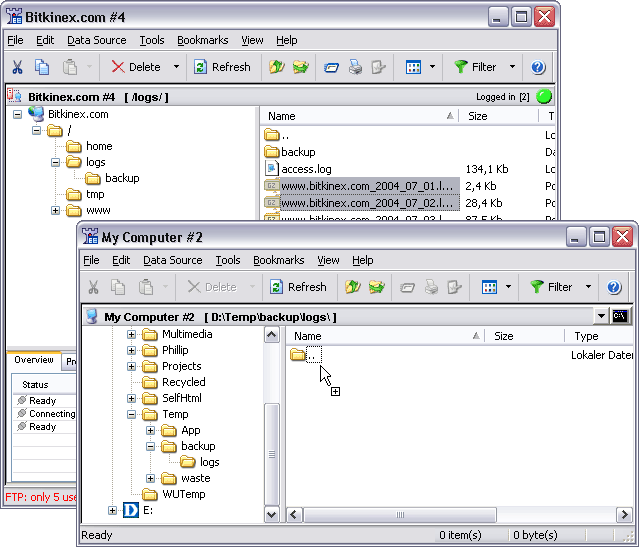Screen dimensions: 639x547
Task: Click Copy icon in Bitkinex.com #4 toolbar
Action: coord(42,67)
